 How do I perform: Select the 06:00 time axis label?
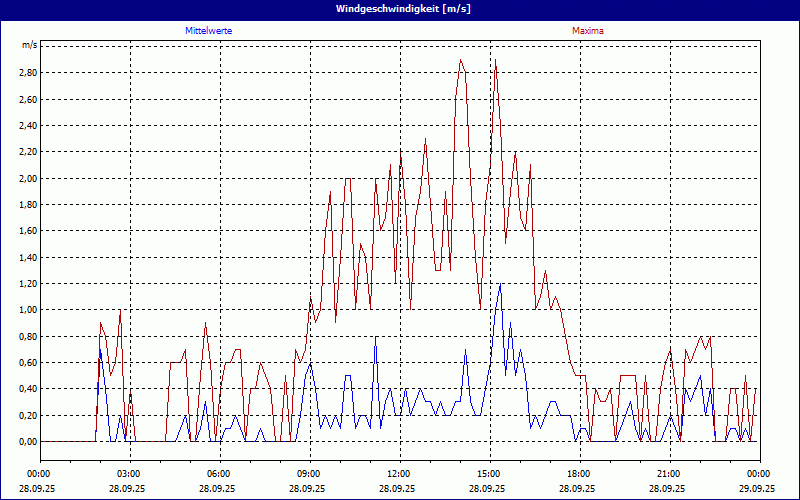coord(219,473)
